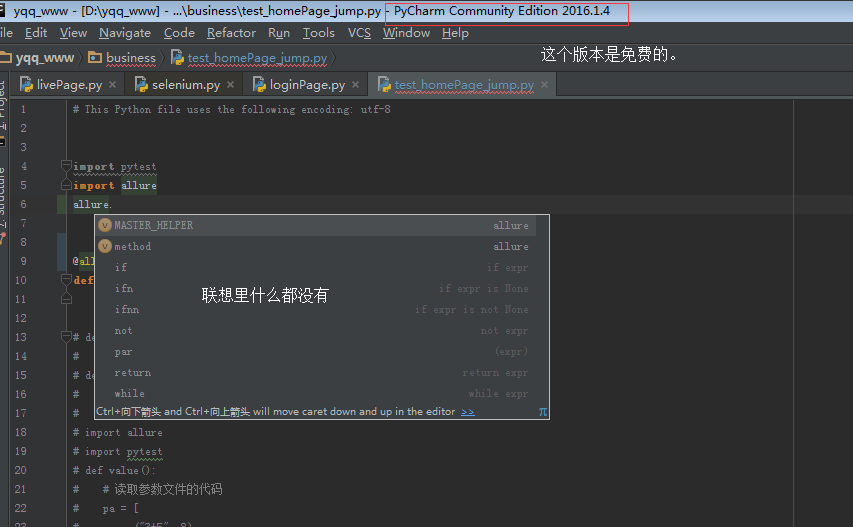
Task: Open the Help menu
Action: (x=455, y=33)
